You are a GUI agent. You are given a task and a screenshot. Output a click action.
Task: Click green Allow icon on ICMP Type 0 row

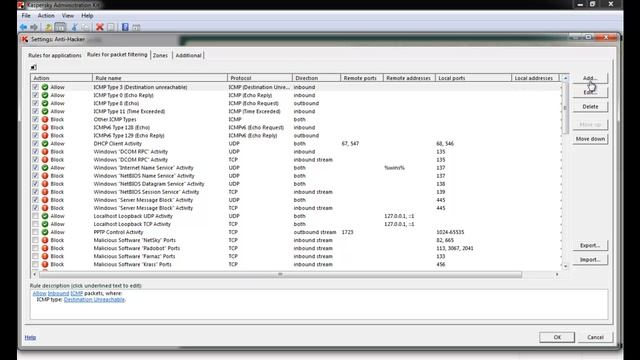[x=45, y=95]
